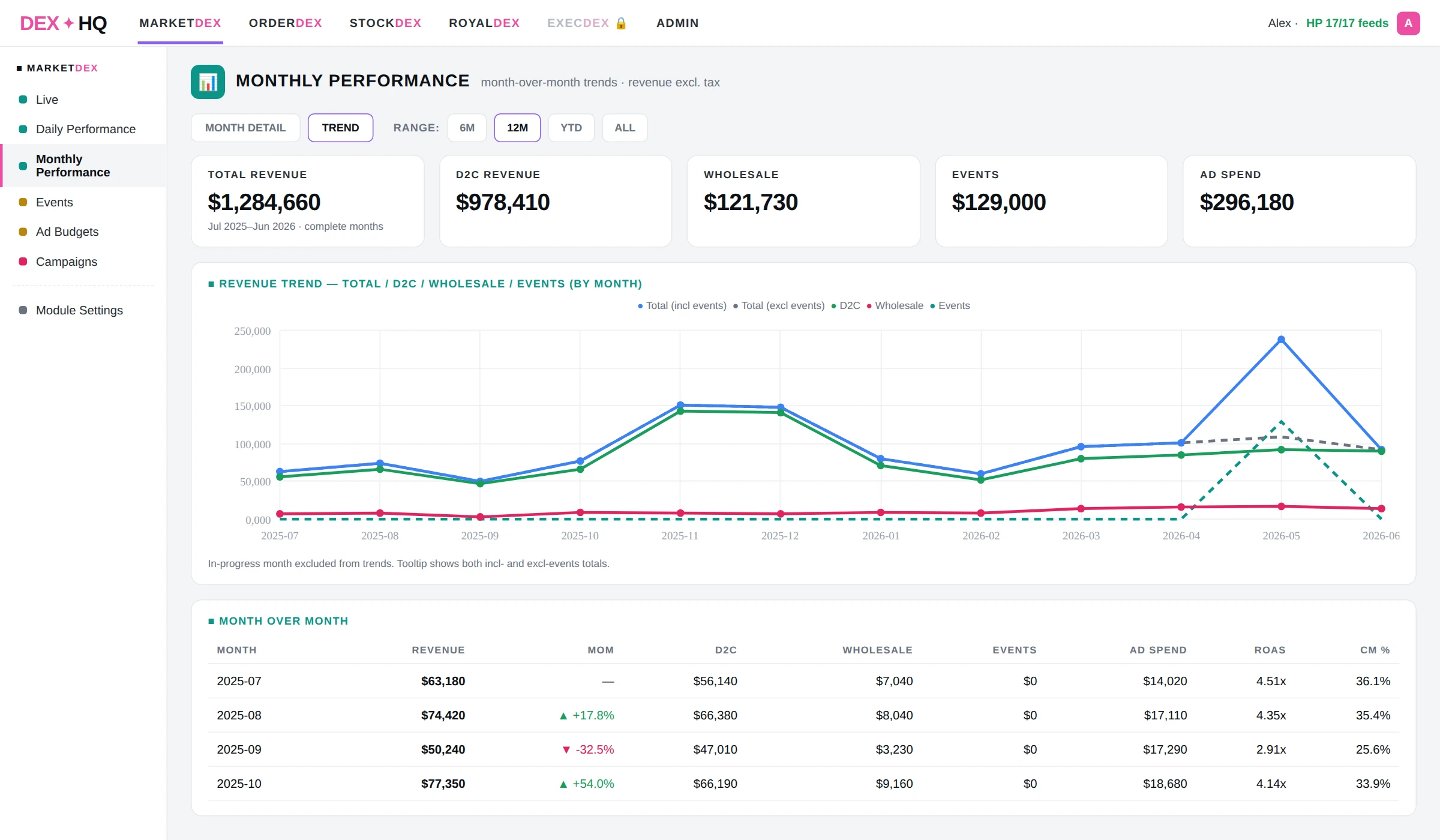This screenshot has height=840, width=1440.
Task: Click the pink dot beside Campaigns
Action: pos(23,262)
